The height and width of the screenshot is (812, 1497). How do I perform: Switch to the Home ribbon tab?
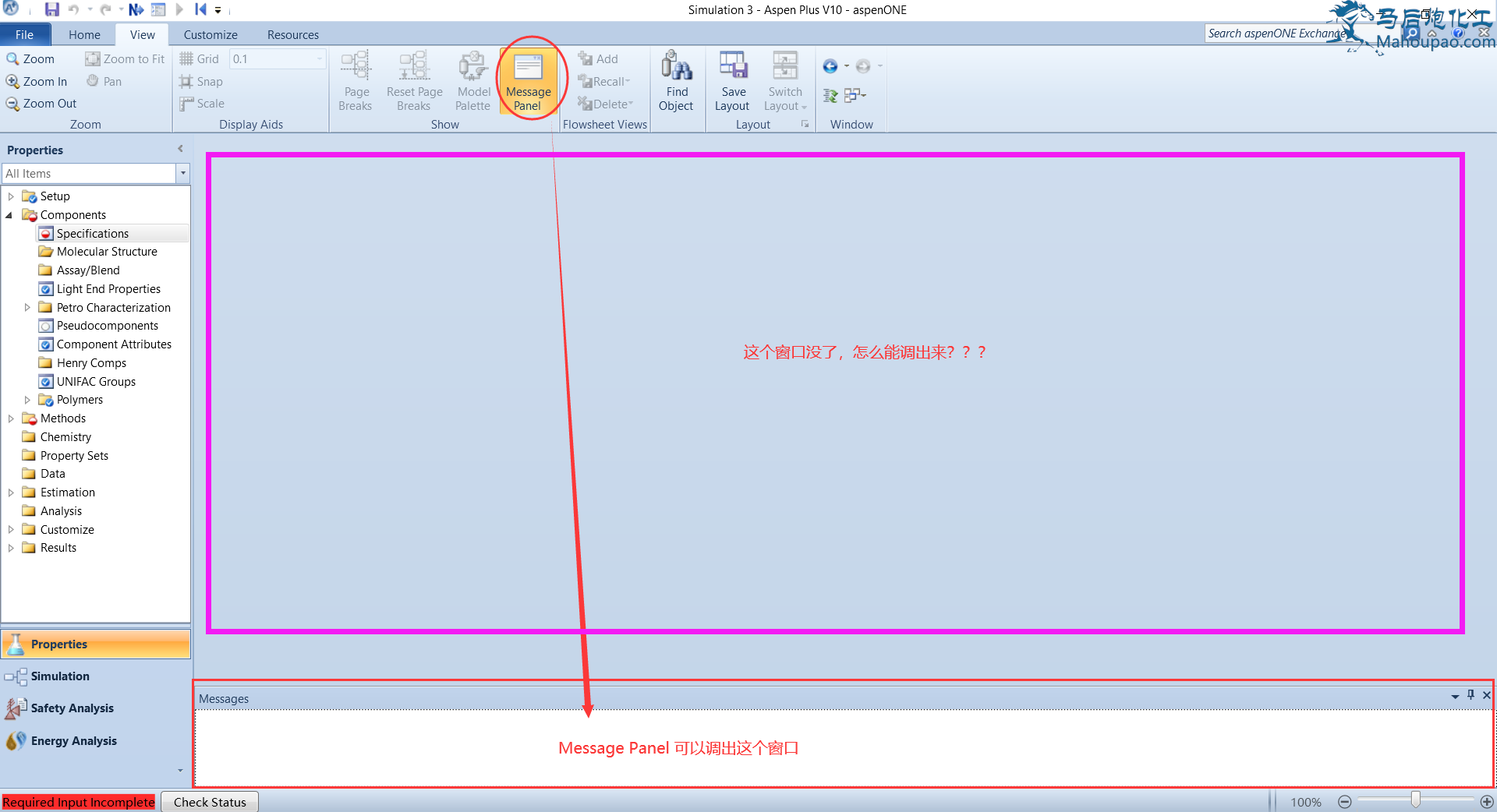tap(84, 35)
